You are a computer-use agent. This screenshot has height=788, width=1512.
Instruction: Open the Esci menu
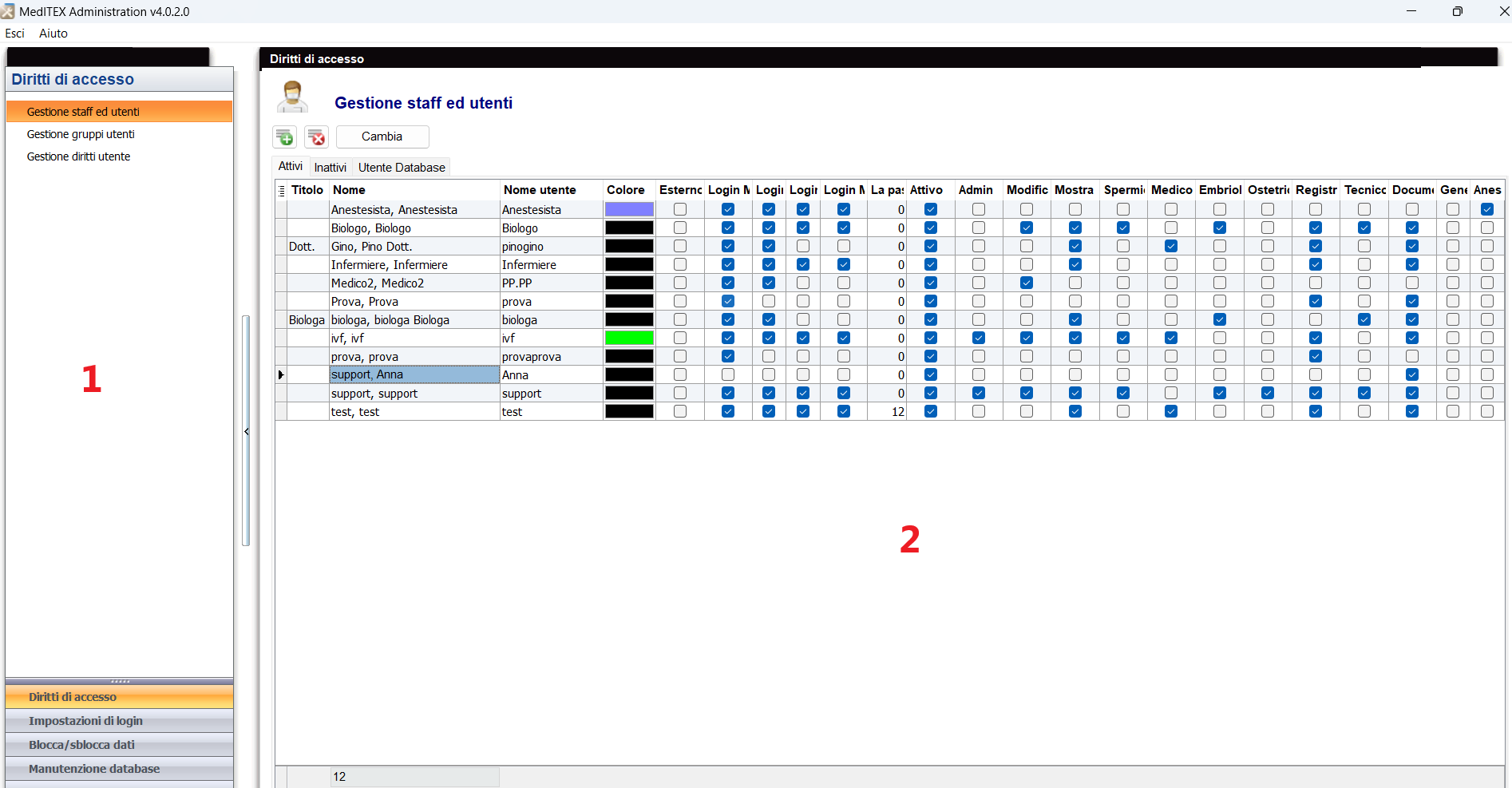15,34
